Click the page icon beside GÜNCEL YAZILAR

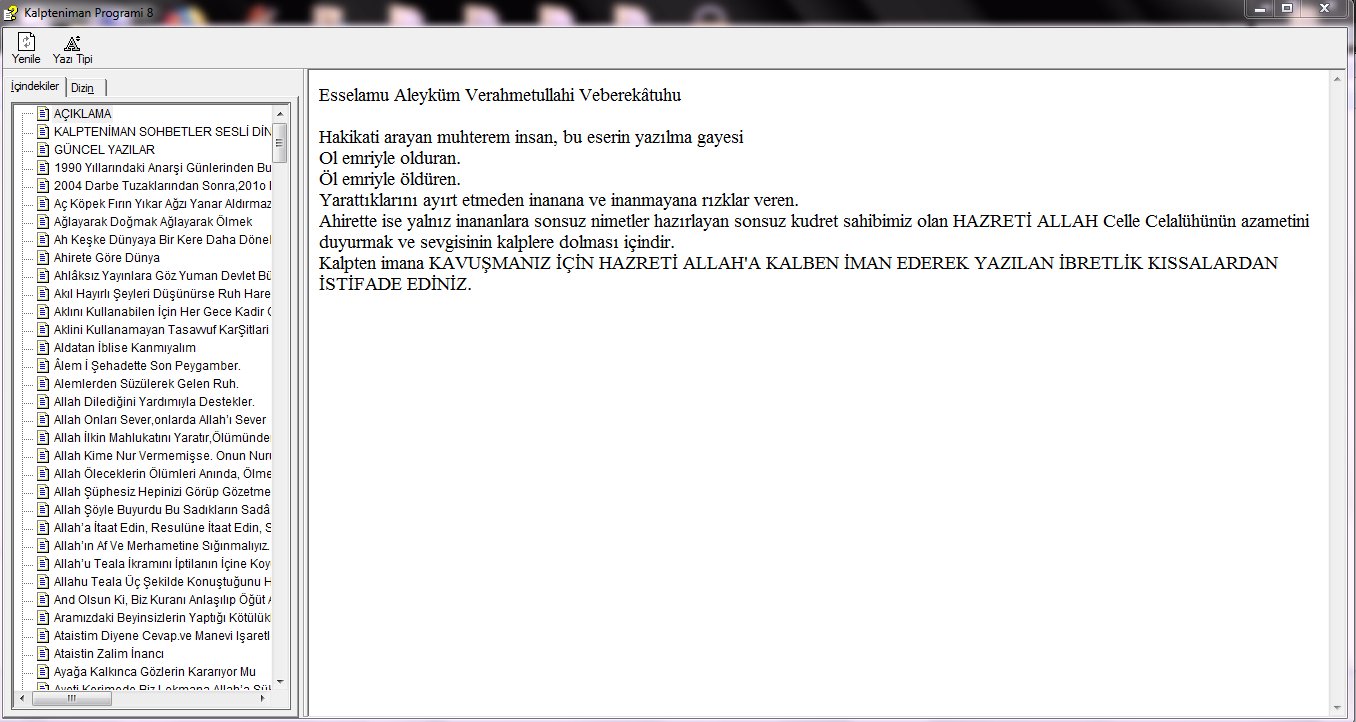pos(43,149)
